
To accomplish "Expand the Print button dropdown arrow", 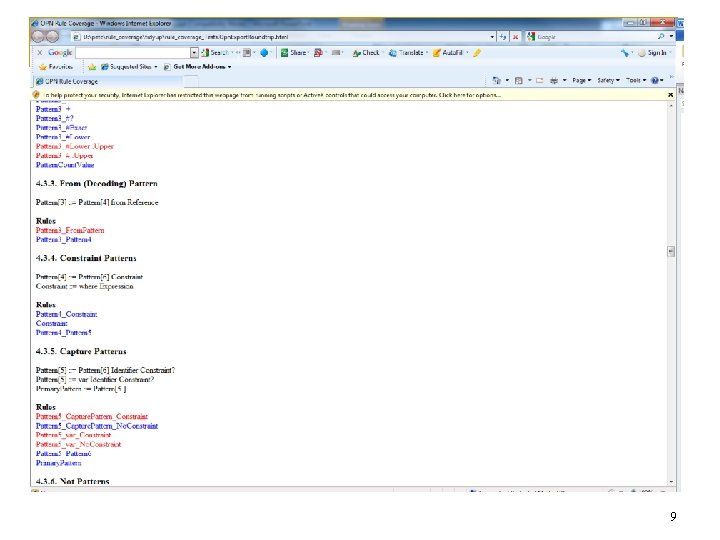I will tap(564, 80).
